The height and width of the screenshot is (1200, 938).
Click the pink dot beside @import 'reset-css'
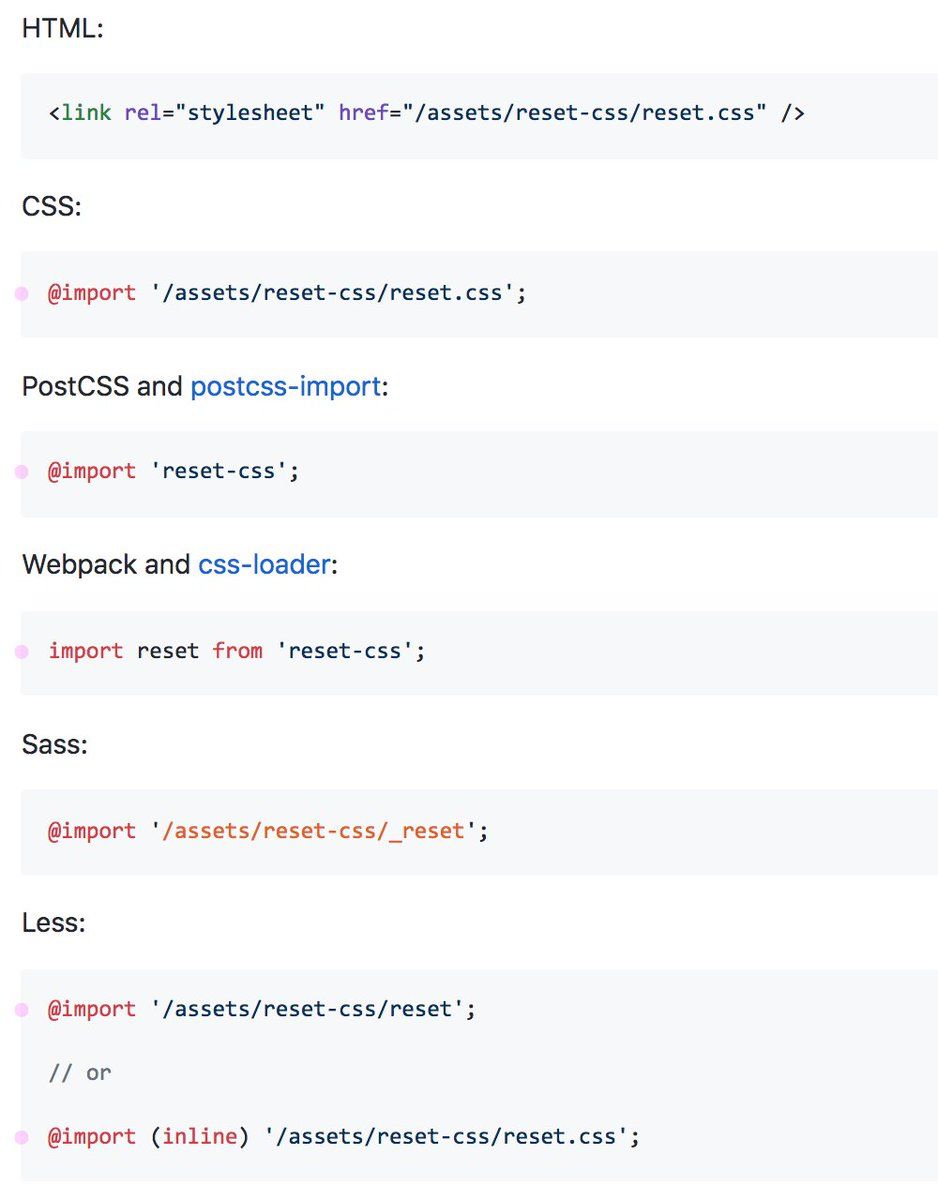coord(21,472)
